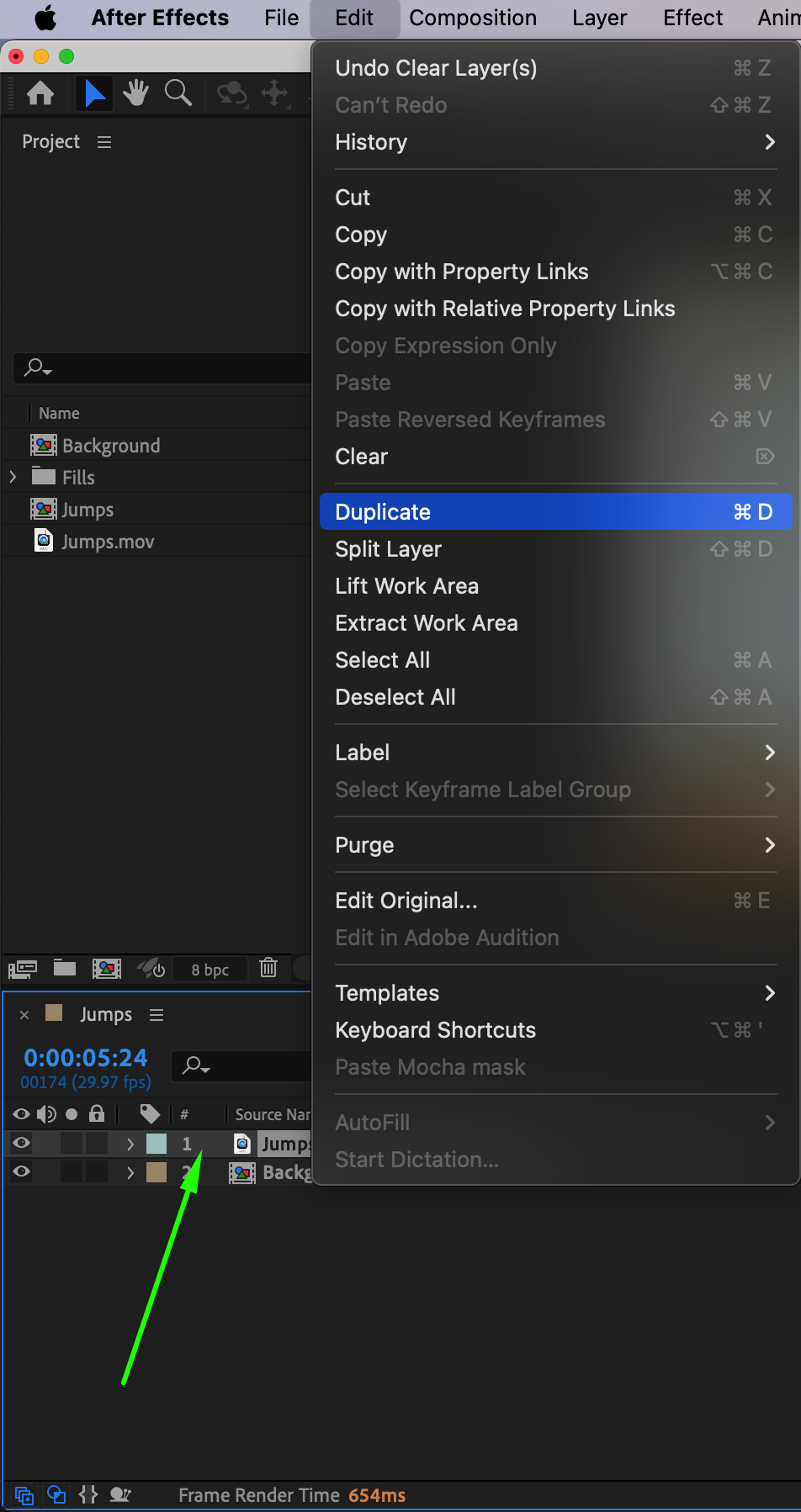Select the Hand tool
Viewport: 801px width, 1512px height.
click(135, 93)
